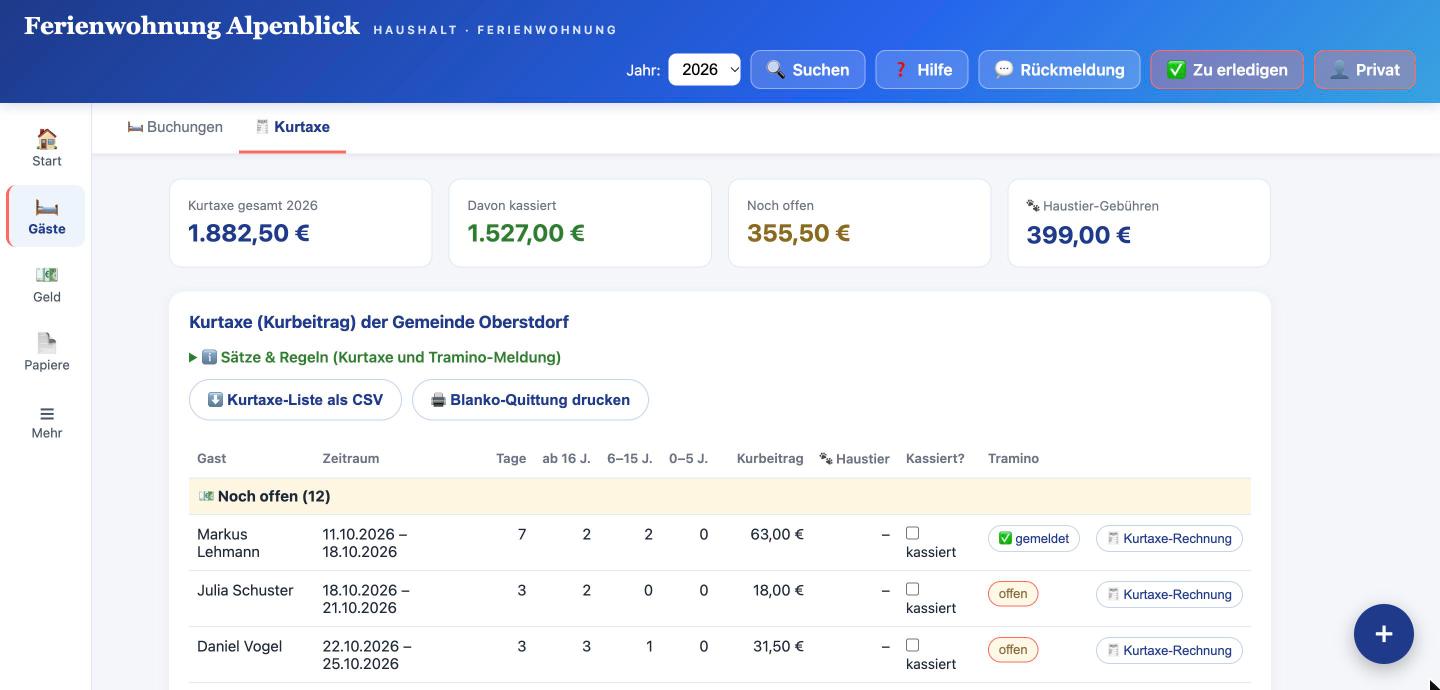Open the Mehr menu
Viewport: 1440px width, 690px height.
pyautogui.click(x=46, y=420)
